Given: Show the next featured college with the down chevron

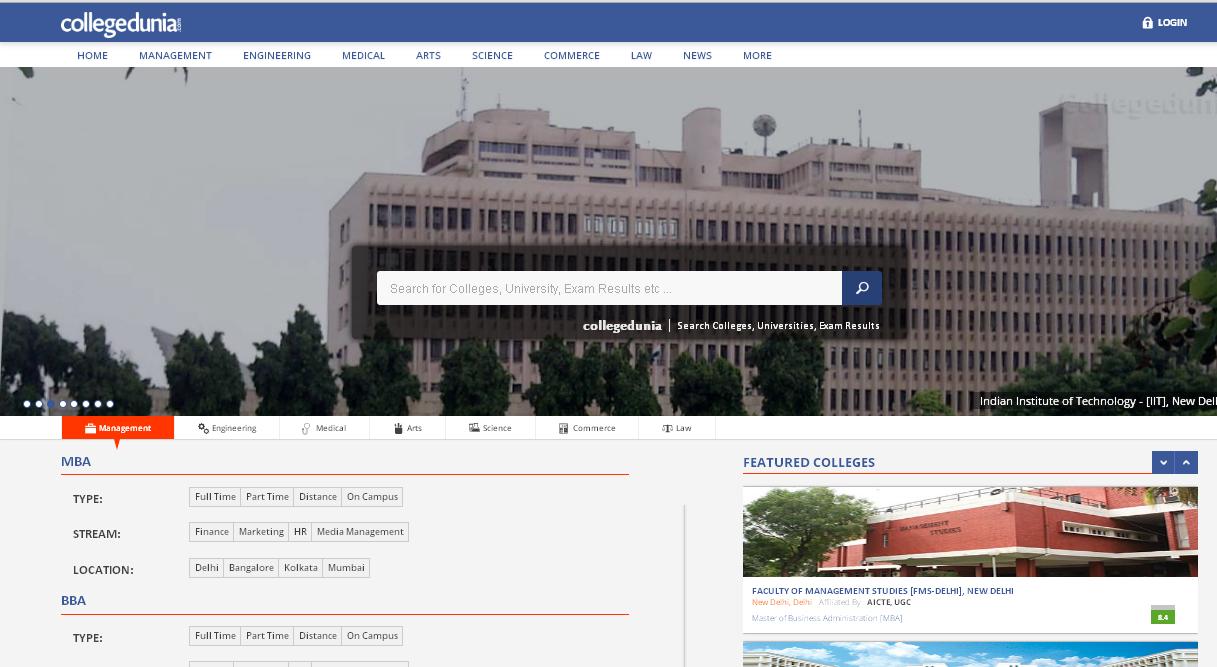Looking at the screenshot, I should tap(1162, 462).
